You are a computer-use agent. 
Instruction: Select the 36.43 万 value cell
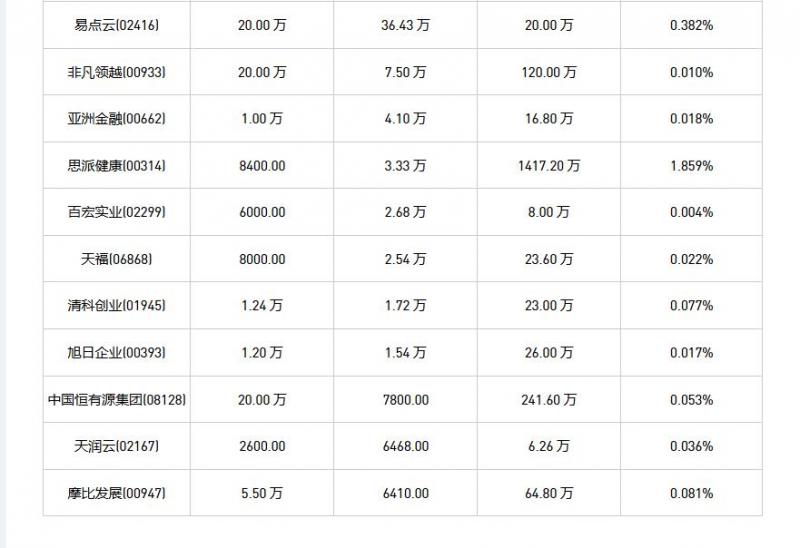pyautogui.click(x=405, y=25)
